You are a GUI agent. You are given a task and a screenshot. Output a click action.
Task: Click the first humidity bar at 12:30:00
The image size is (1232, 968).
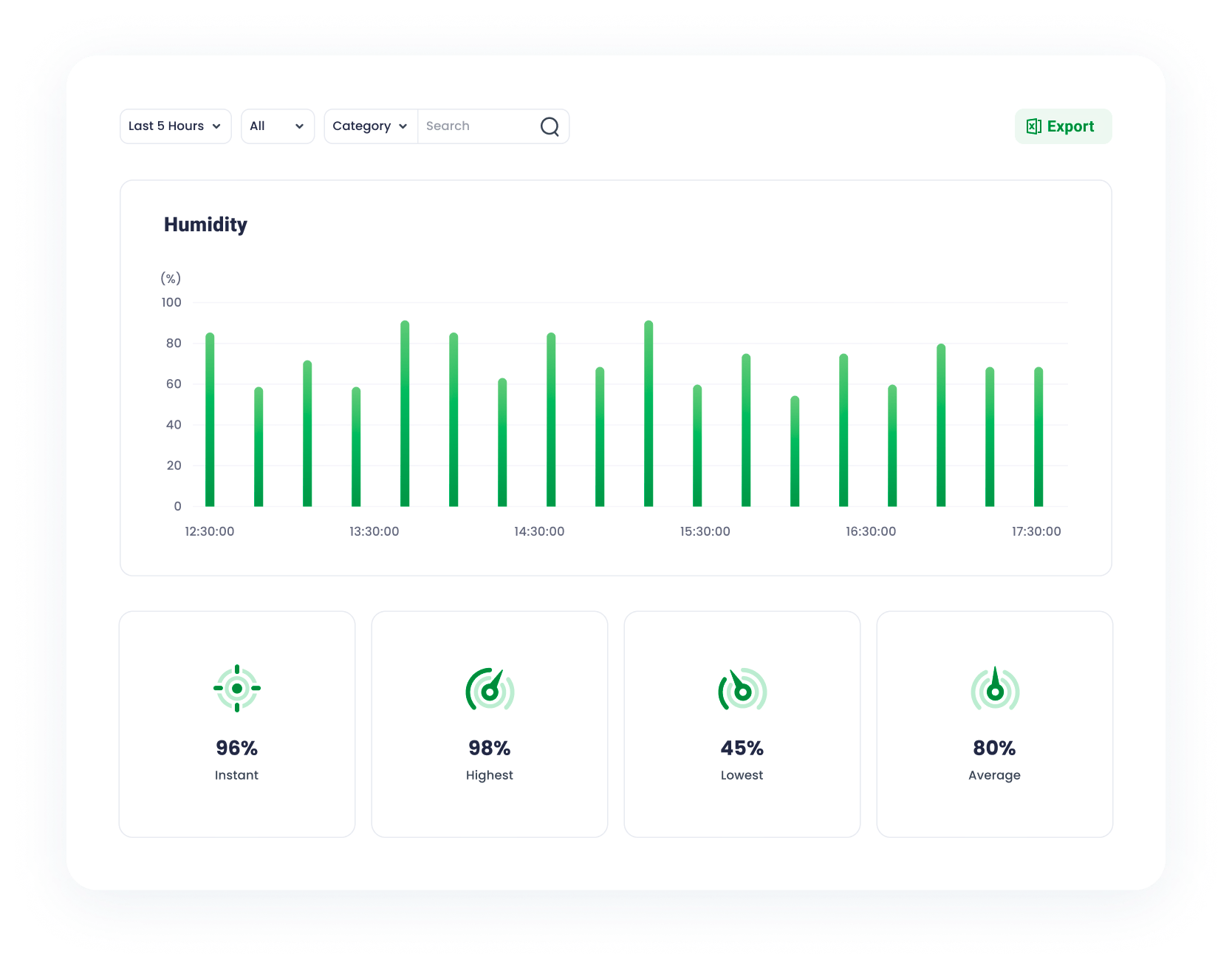tap(210, 421)
